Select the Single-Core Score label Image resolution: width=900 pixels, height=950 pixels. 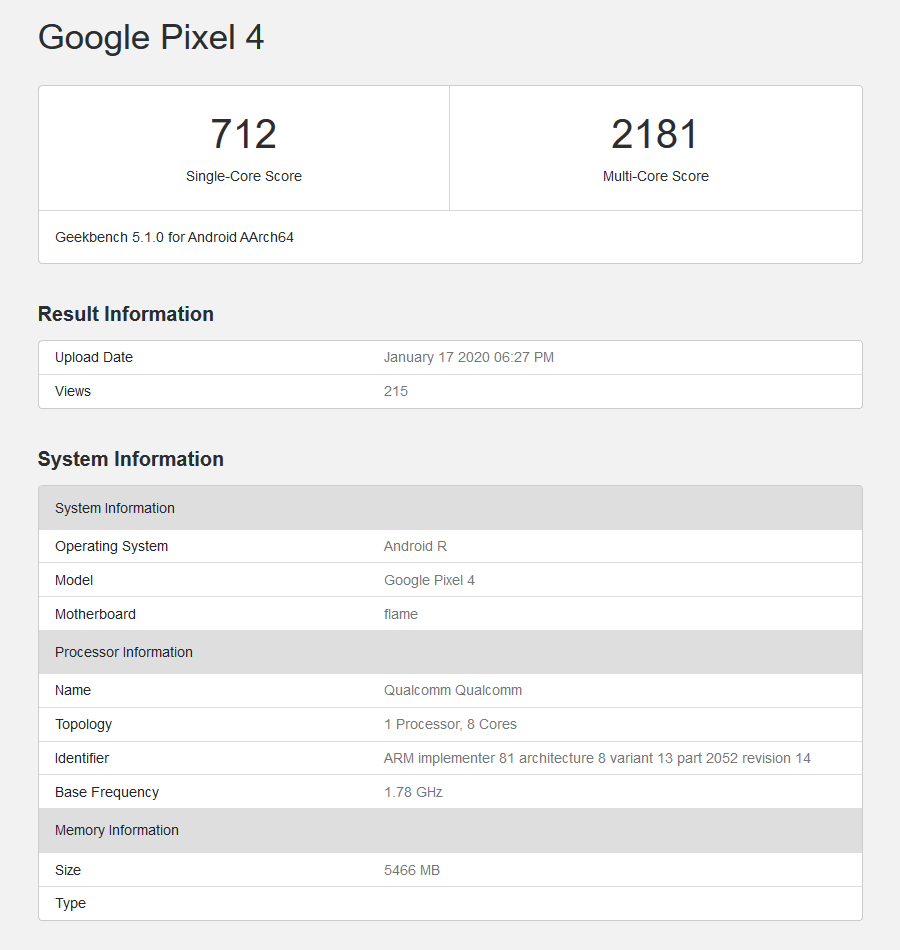[243, 176]
